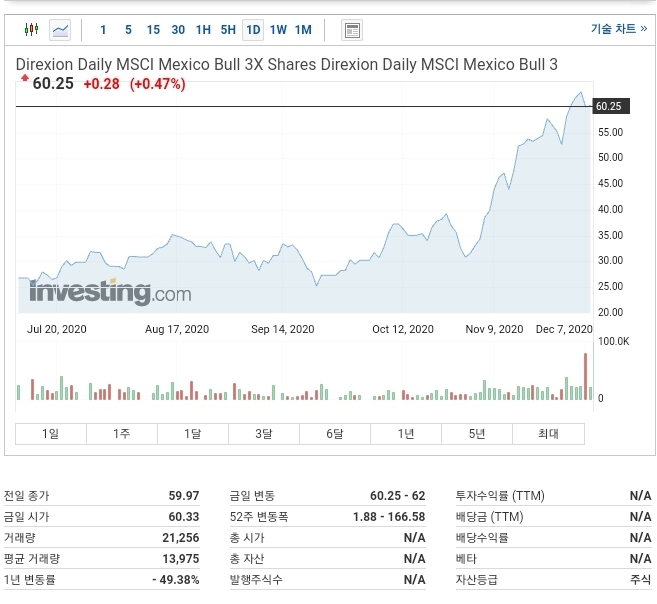Click the 금일 변동 range 60.25 - 62
The image size is (657, 604).
(398, 496)
